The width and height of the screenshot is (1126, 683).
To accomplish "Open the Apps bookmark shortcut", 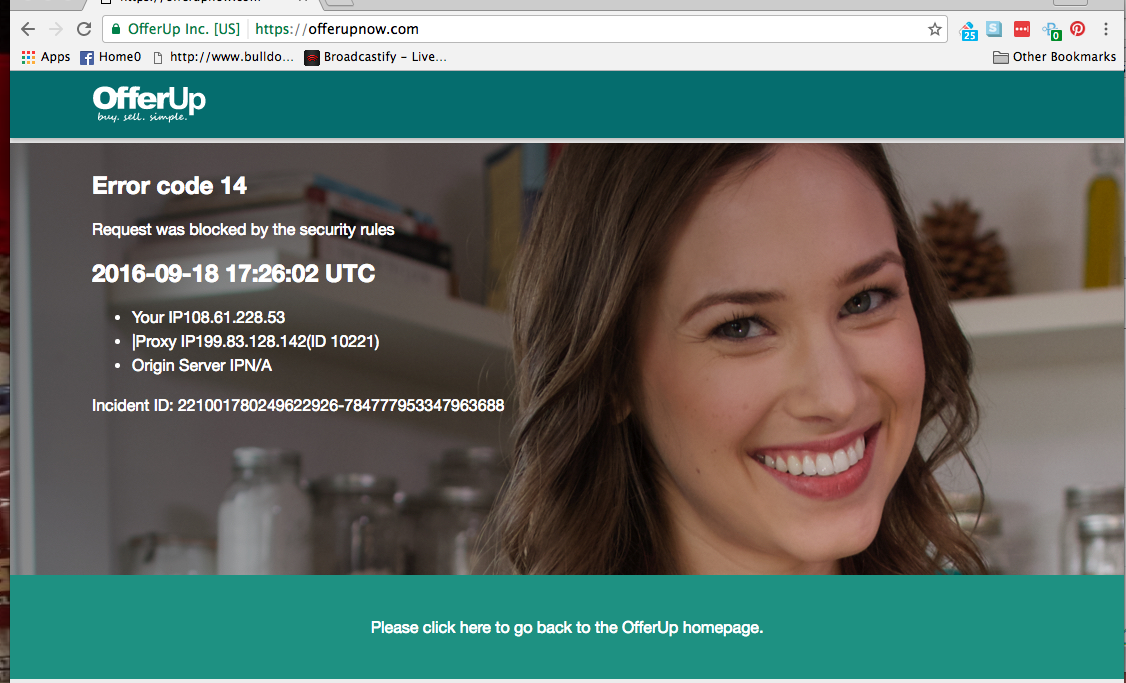I will pos(46,57).
